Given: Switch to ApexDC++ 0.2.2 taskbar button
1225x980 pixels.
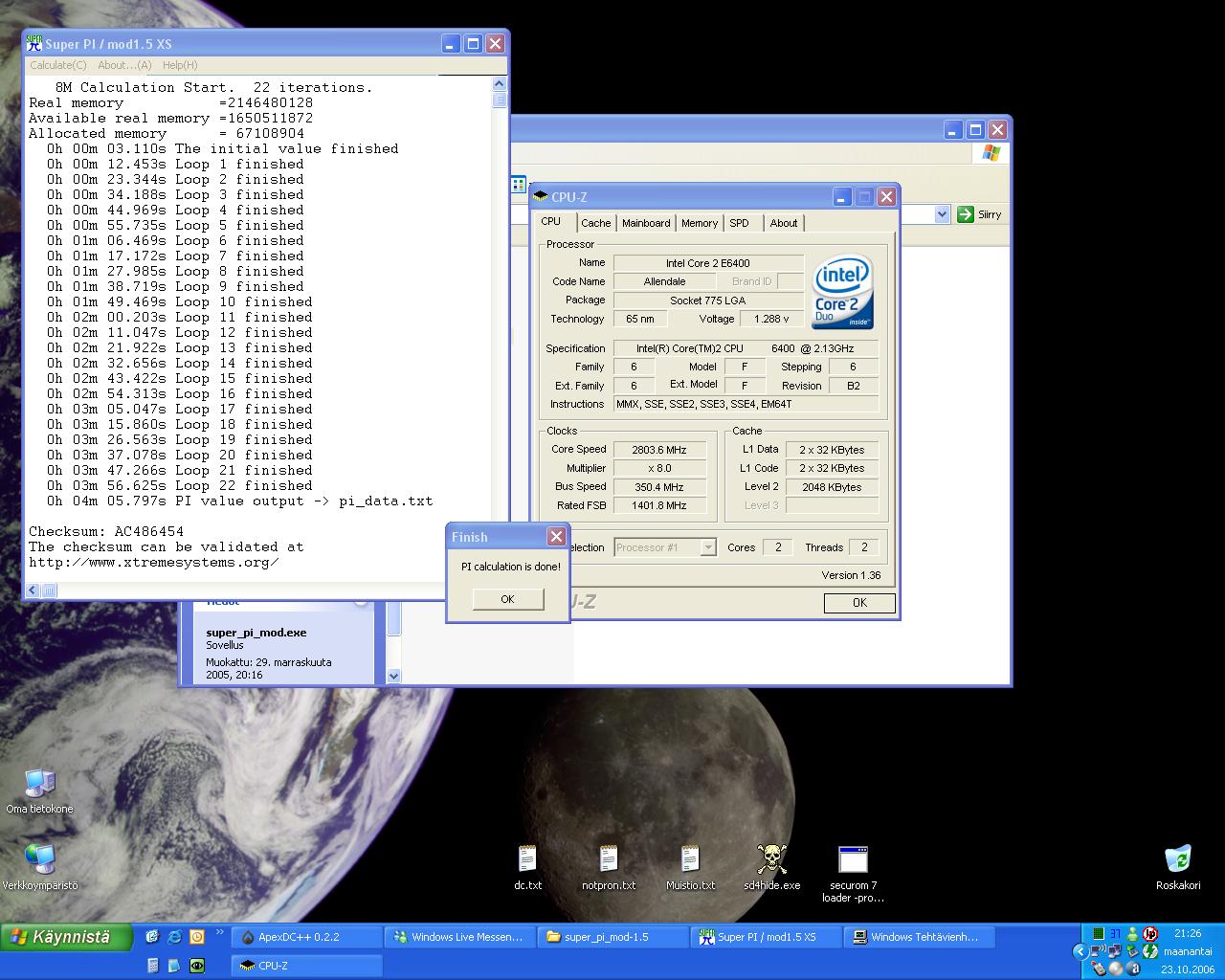Looking at the screenshot, I should [x=305, y=937].
